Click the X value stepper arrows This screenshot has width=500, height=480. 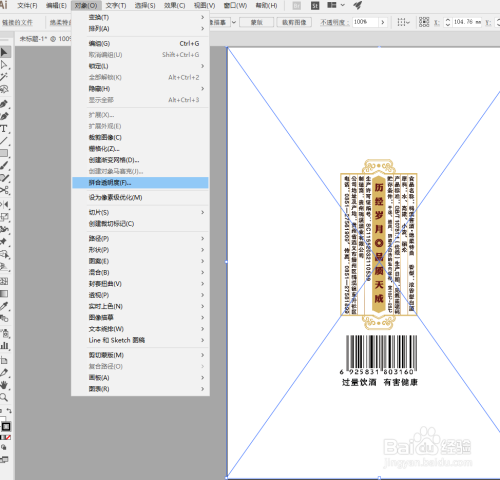coord(448,22)
